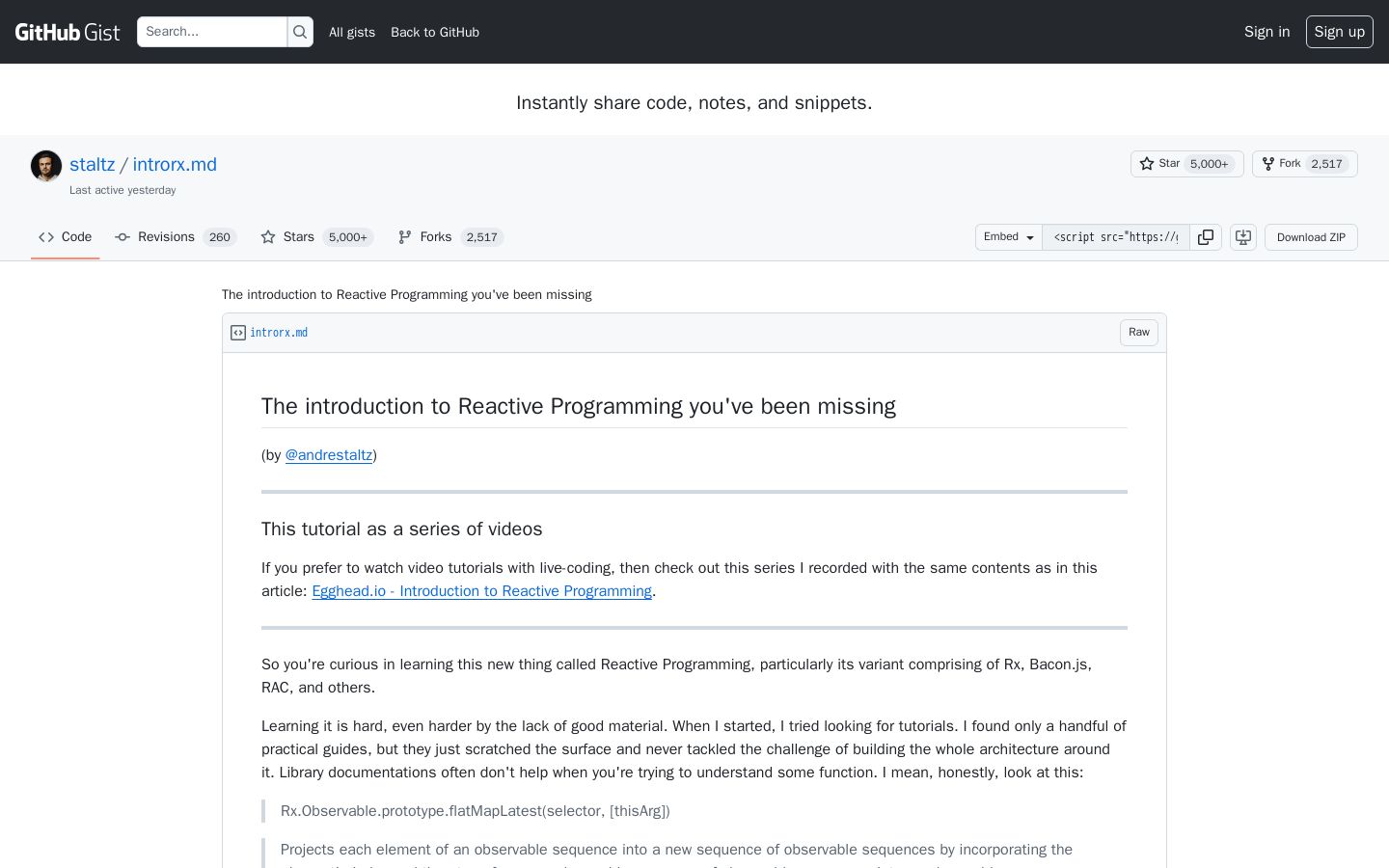The width and height of the screenshot is (1389, 868).
Task: Click the 2,517 fork count badge
Action: pyautogui.click(x=1327, y=164)
